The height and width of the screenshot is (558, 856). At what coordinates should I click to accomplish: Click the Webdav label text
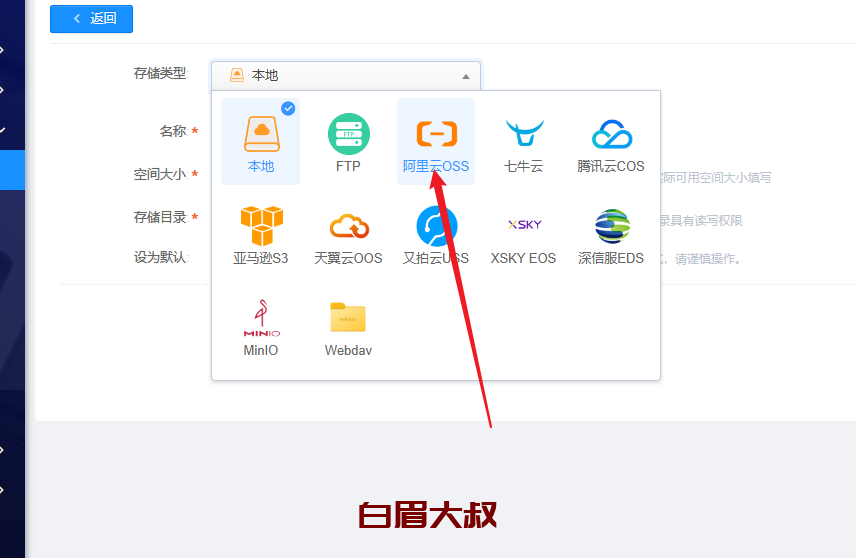point(348,351)
